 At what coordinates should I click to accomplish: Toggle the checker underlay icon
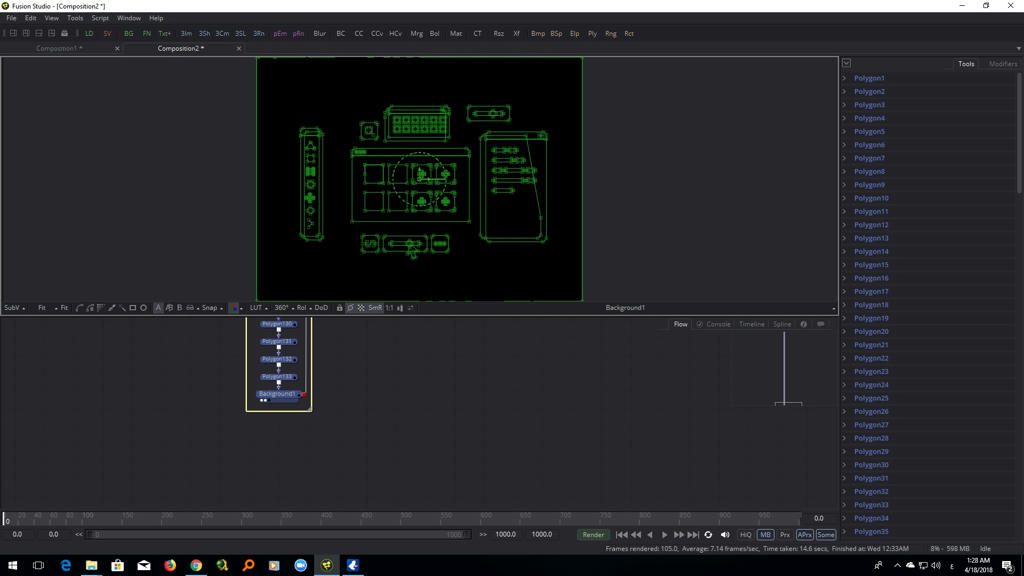coord(361,308)
